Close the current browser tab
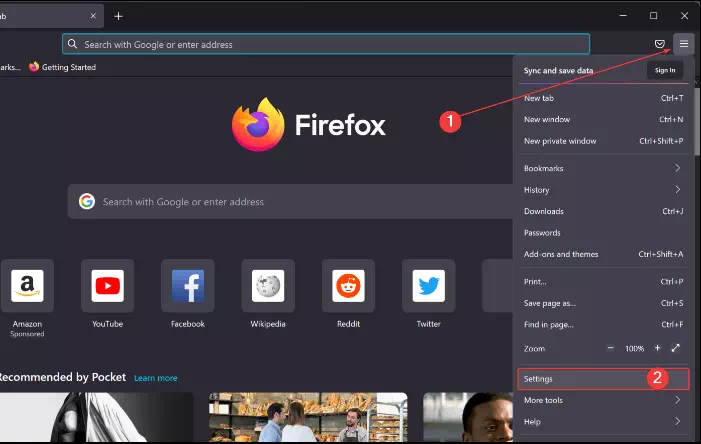The width and height of the screenshot is (701, 444). [93, 16]
